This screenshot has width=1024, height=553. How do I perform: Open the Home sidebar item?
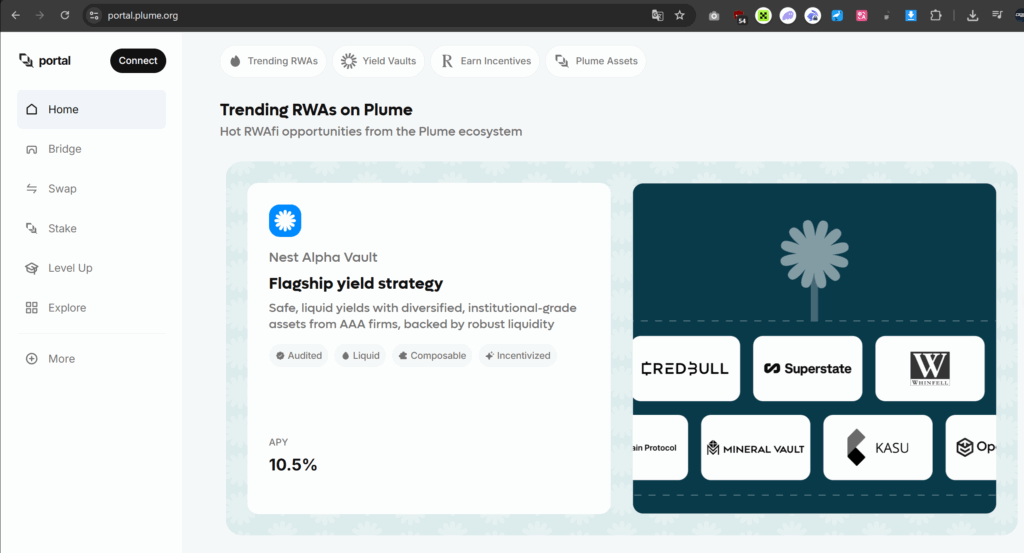(91, 109)
